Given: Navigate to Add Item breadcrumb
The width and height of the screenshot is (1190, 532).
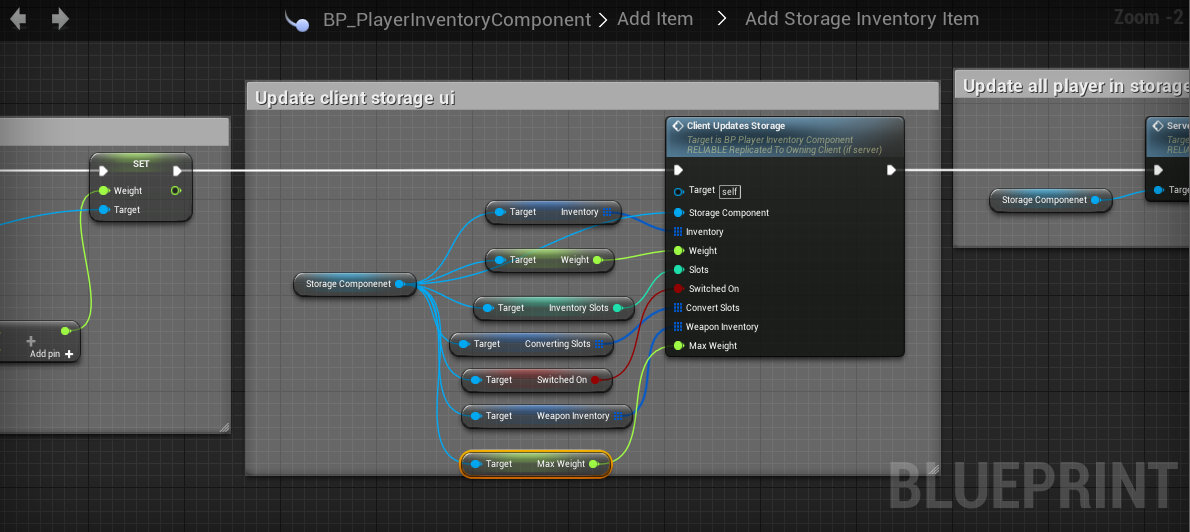Looking at the screenshot, I should [655, 20].
